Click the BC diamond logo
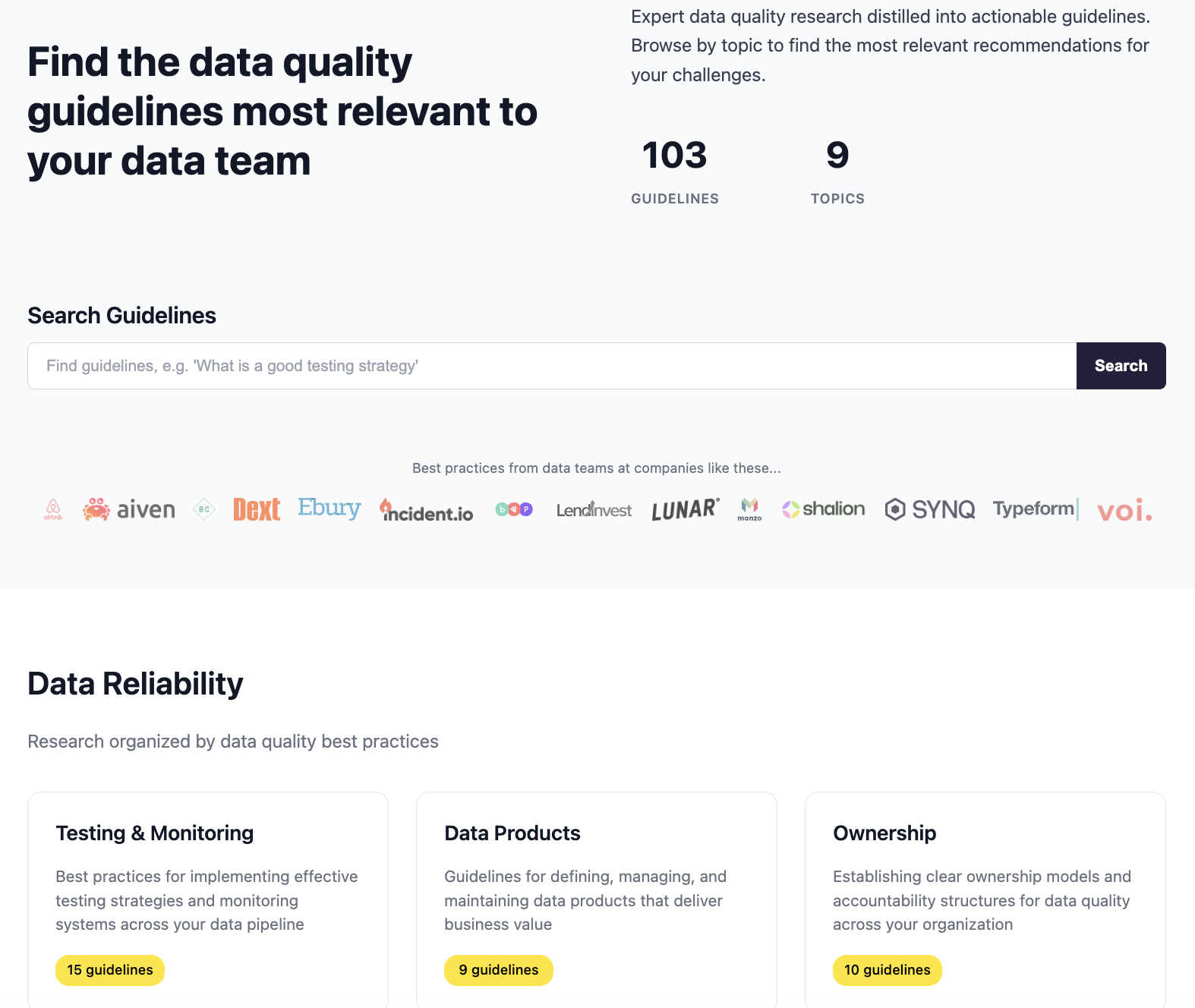 pyautogui.click(x=204, y=509)
